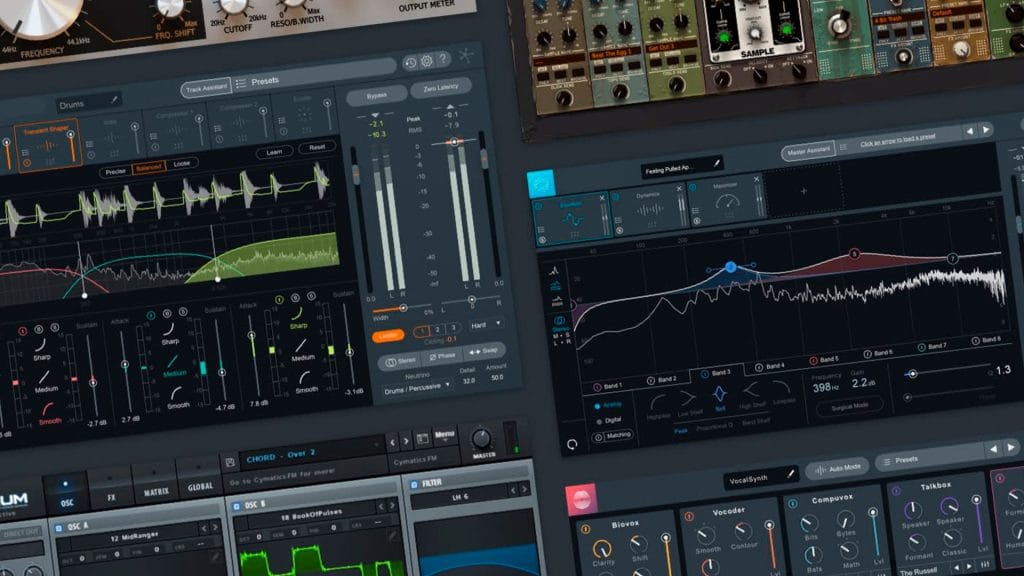
Task: Click next arrow on LH 6 filter type
Action: [524, 488]
